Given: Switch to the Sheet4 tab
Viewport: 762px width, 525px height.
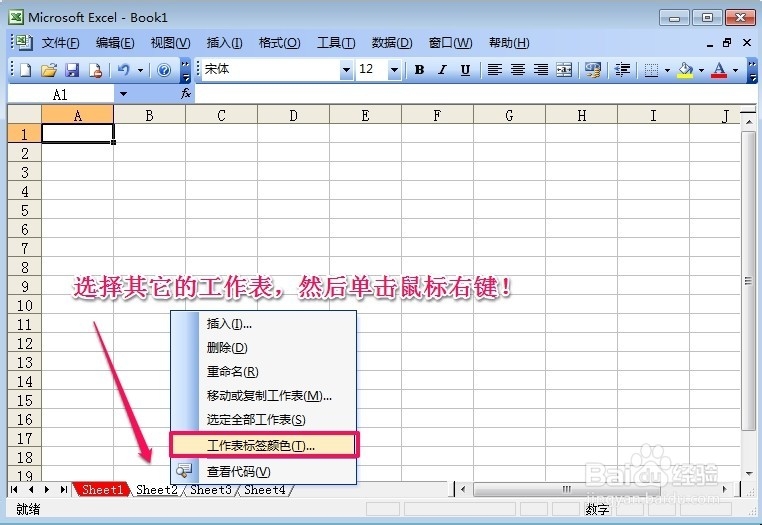Looking at the screenshot, I should pos(264,490).
